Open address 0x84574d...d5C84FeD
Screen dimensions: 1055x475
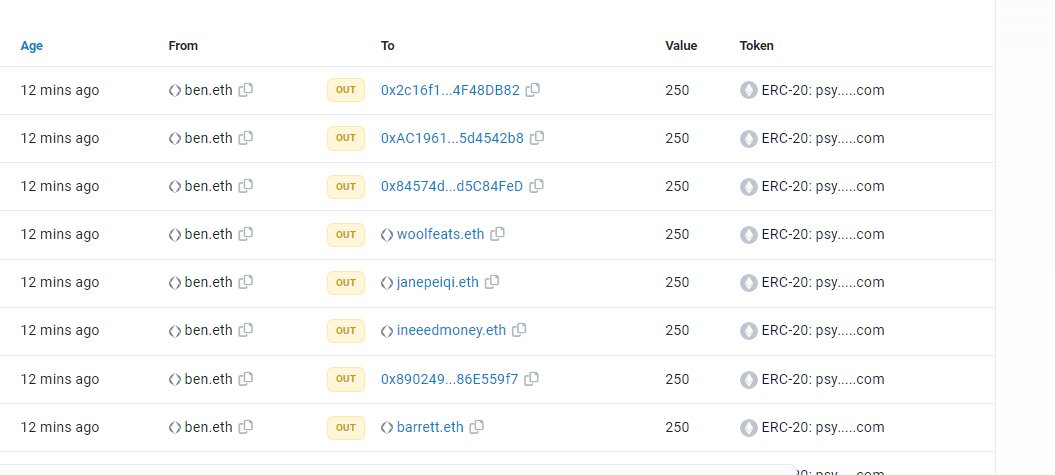tap(451, 186)
